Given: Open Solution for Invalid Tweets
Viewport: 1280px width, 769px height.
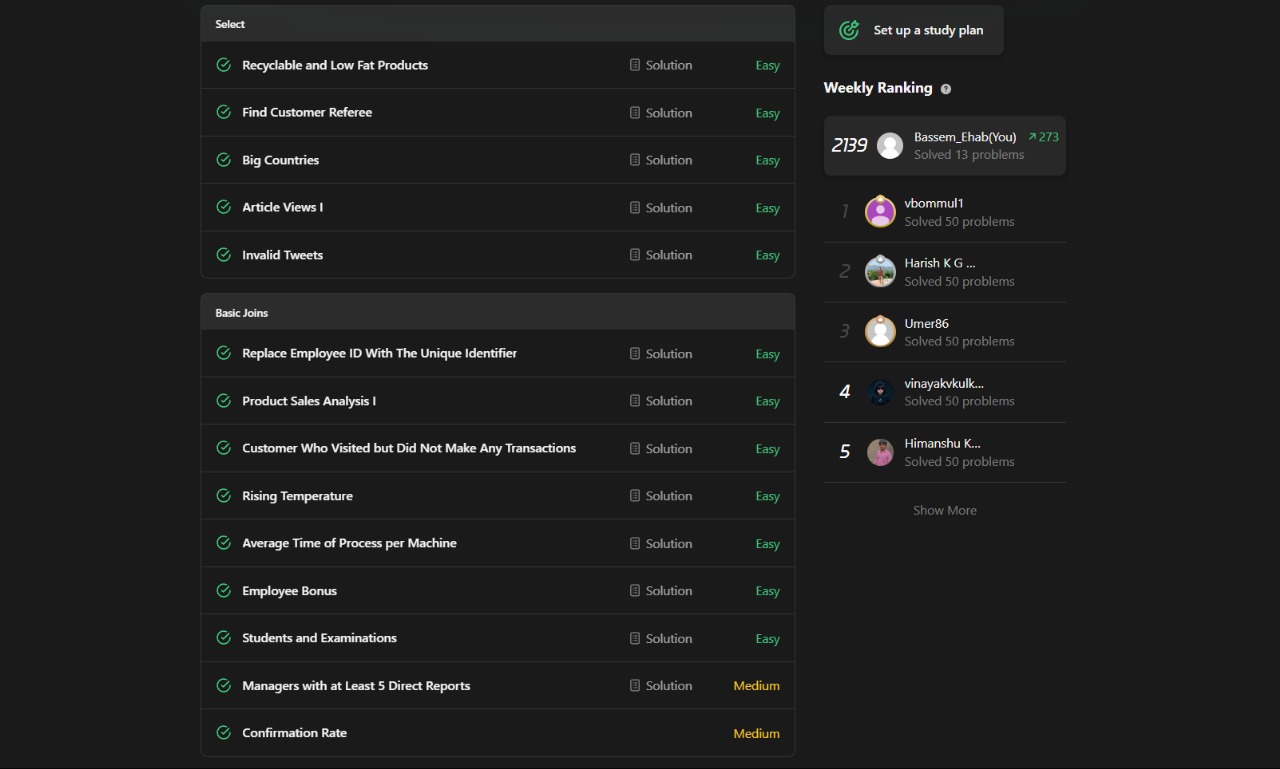Looking at the screenshot, I should (661, 255).
